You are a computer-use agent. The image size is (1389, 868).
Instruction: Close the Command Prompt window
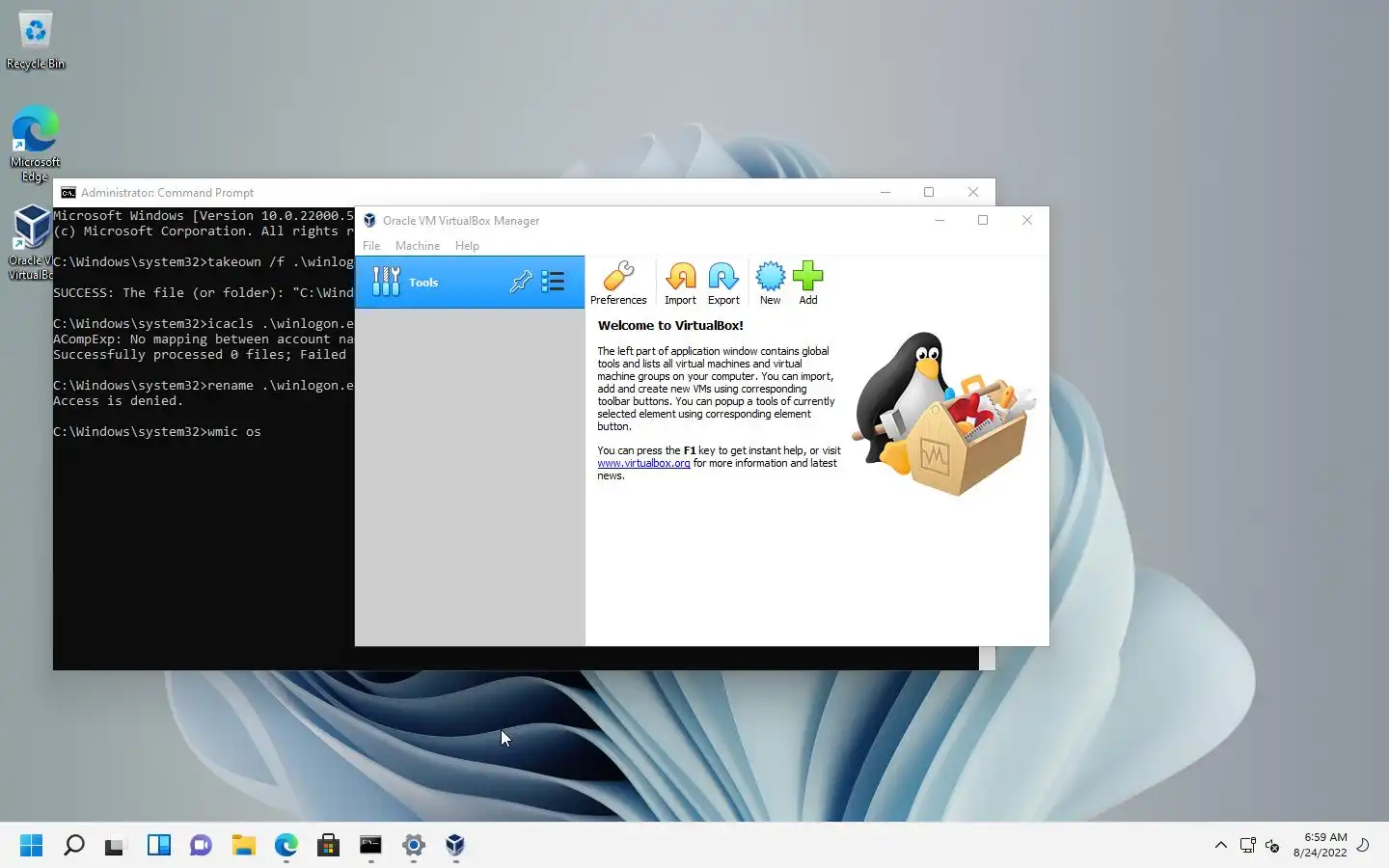tap(973, 192)
